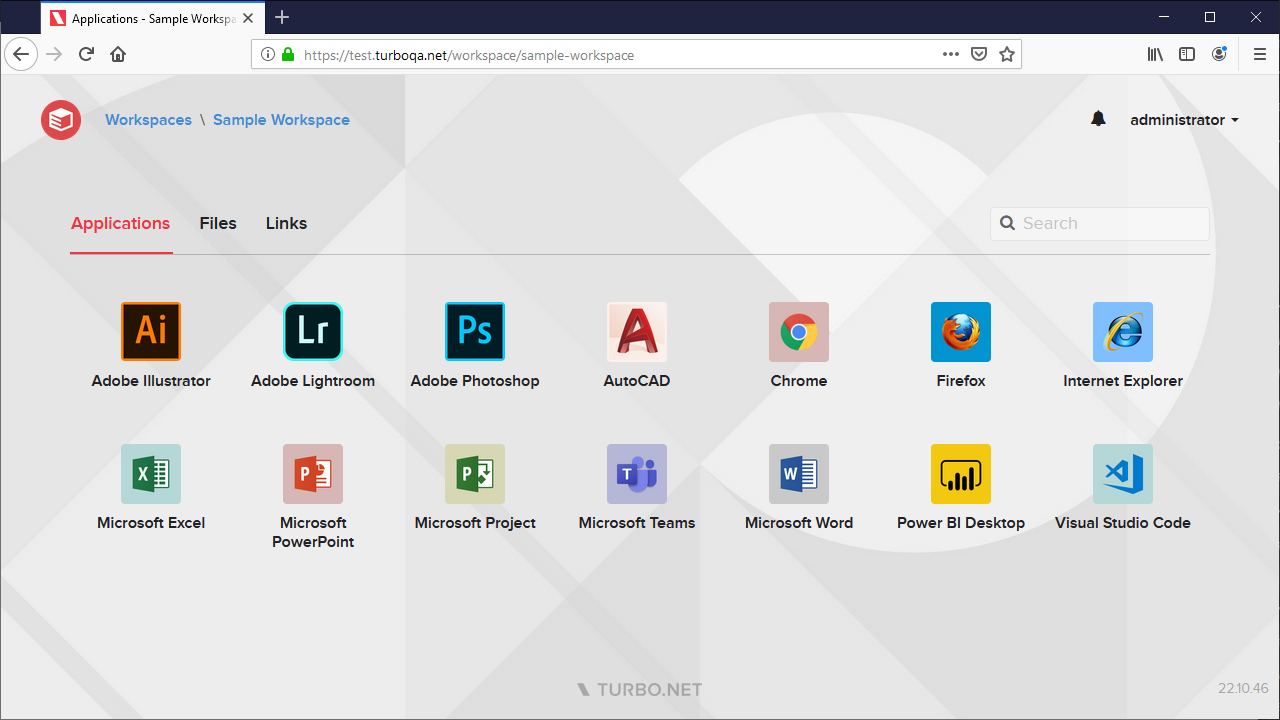
Task: Click the Microsoft Teams label text
Action: coord(637,523)
